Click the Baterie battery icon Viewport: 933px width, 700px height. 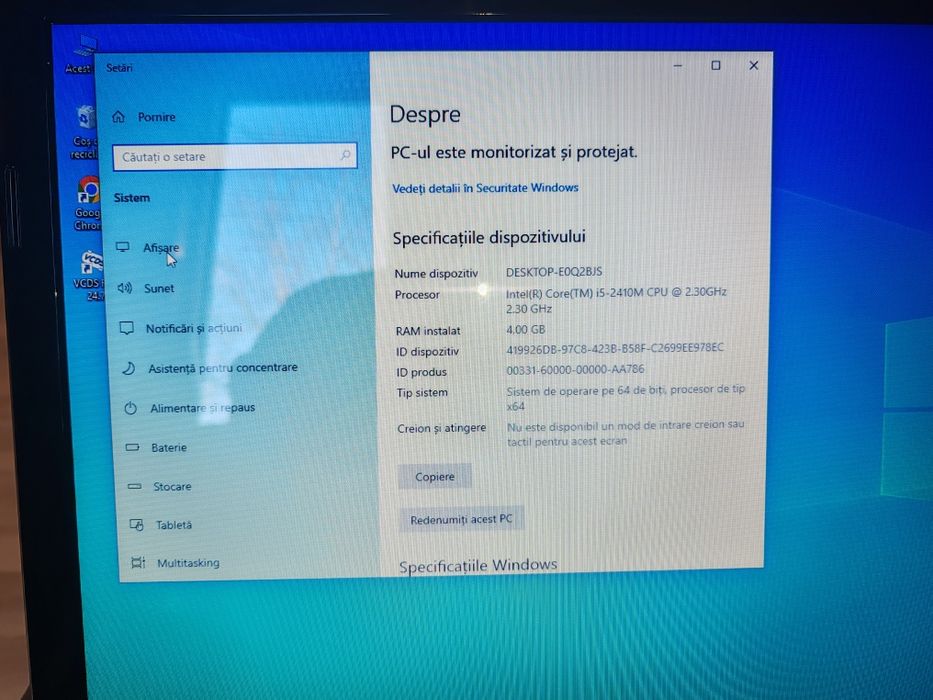pyautogui.click(x=132, y=447)
